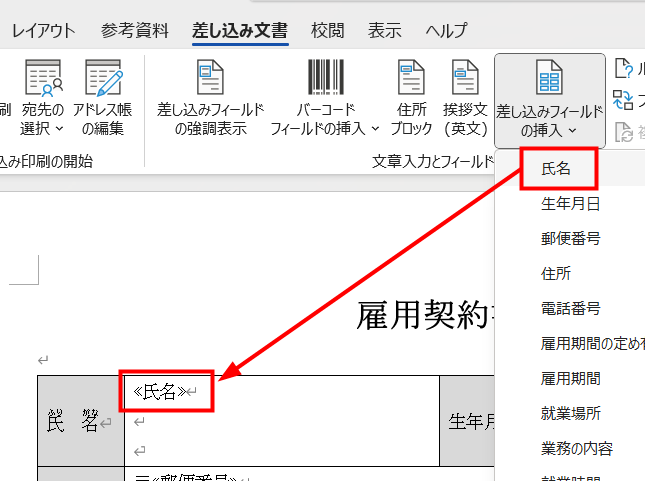The image size is (645, 481).
Task: Open the レイアウト ribbon tab
Action: click(x=44, y=31)
